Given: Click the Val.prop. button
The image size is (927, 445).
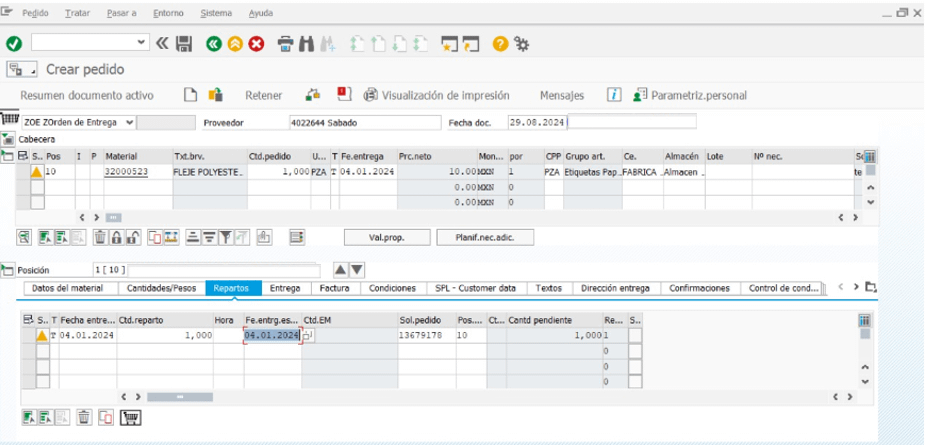Looking at the screenshot, I should coord(372,237).
